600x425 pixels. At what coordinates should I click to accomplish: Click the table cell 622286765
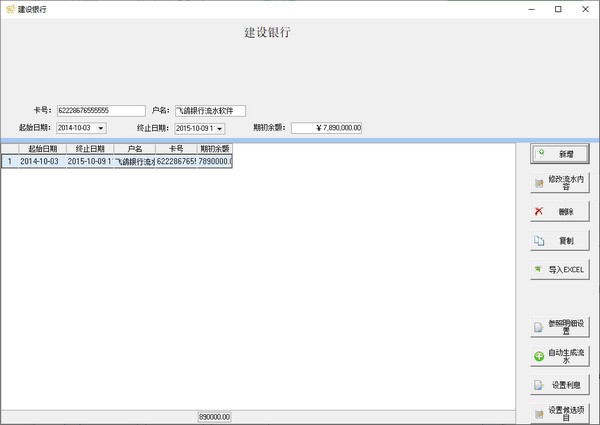(x=176, y=161)
